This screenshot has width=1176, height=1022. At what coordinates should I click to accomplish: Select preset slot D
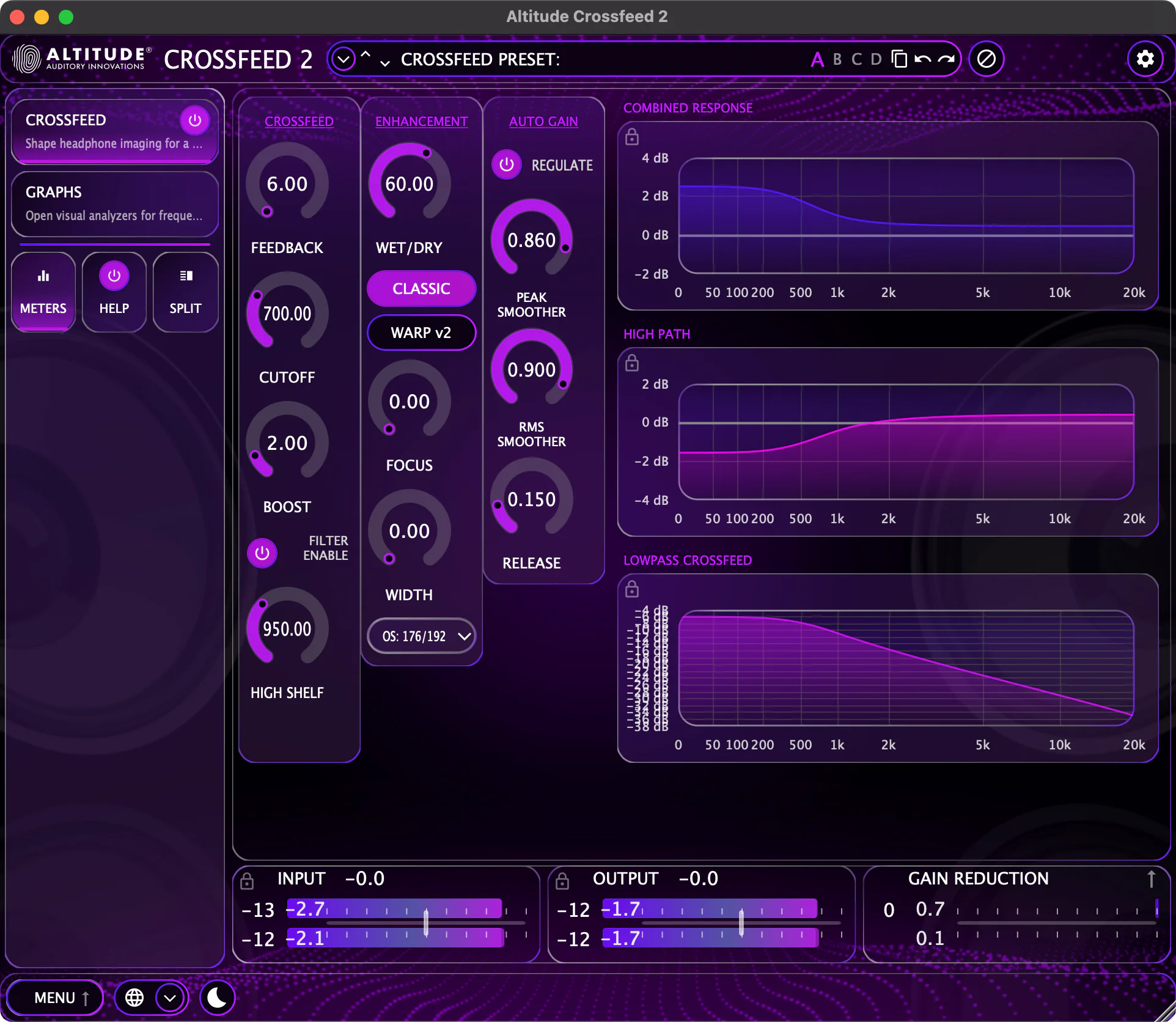(876, 59)
